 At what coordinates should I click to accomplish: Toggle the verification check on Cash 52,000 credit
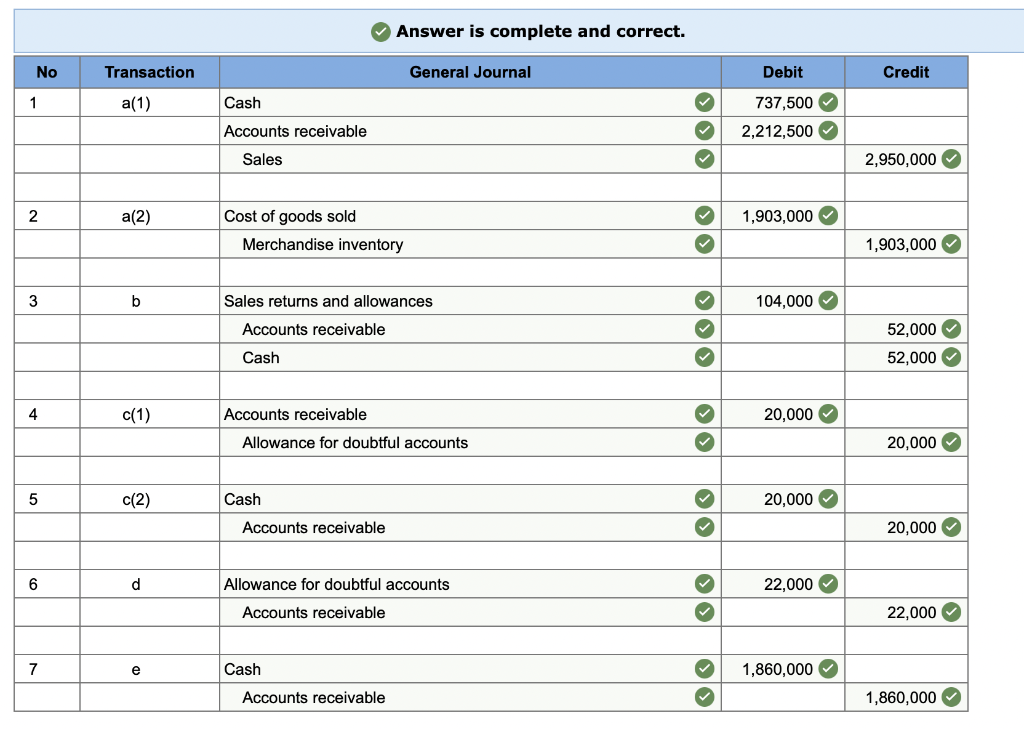coord(950,357)
